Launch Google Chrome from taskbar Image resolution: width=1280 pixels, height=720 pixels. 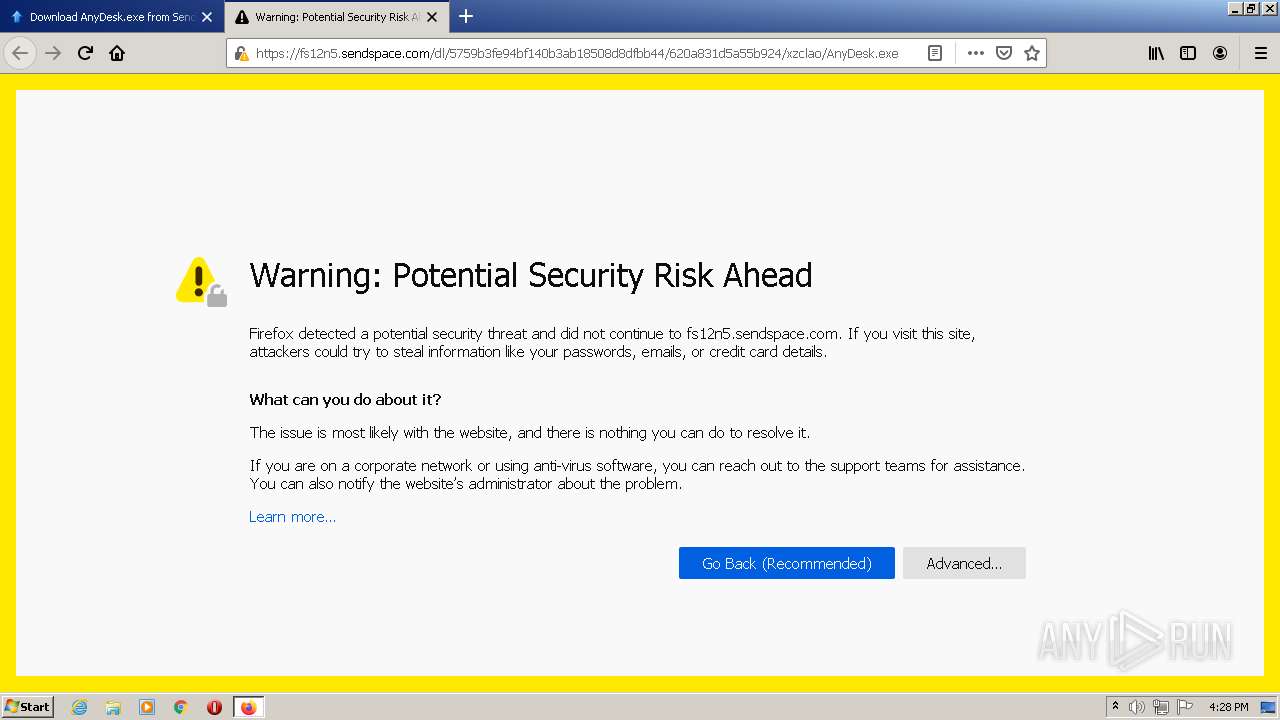181,707
